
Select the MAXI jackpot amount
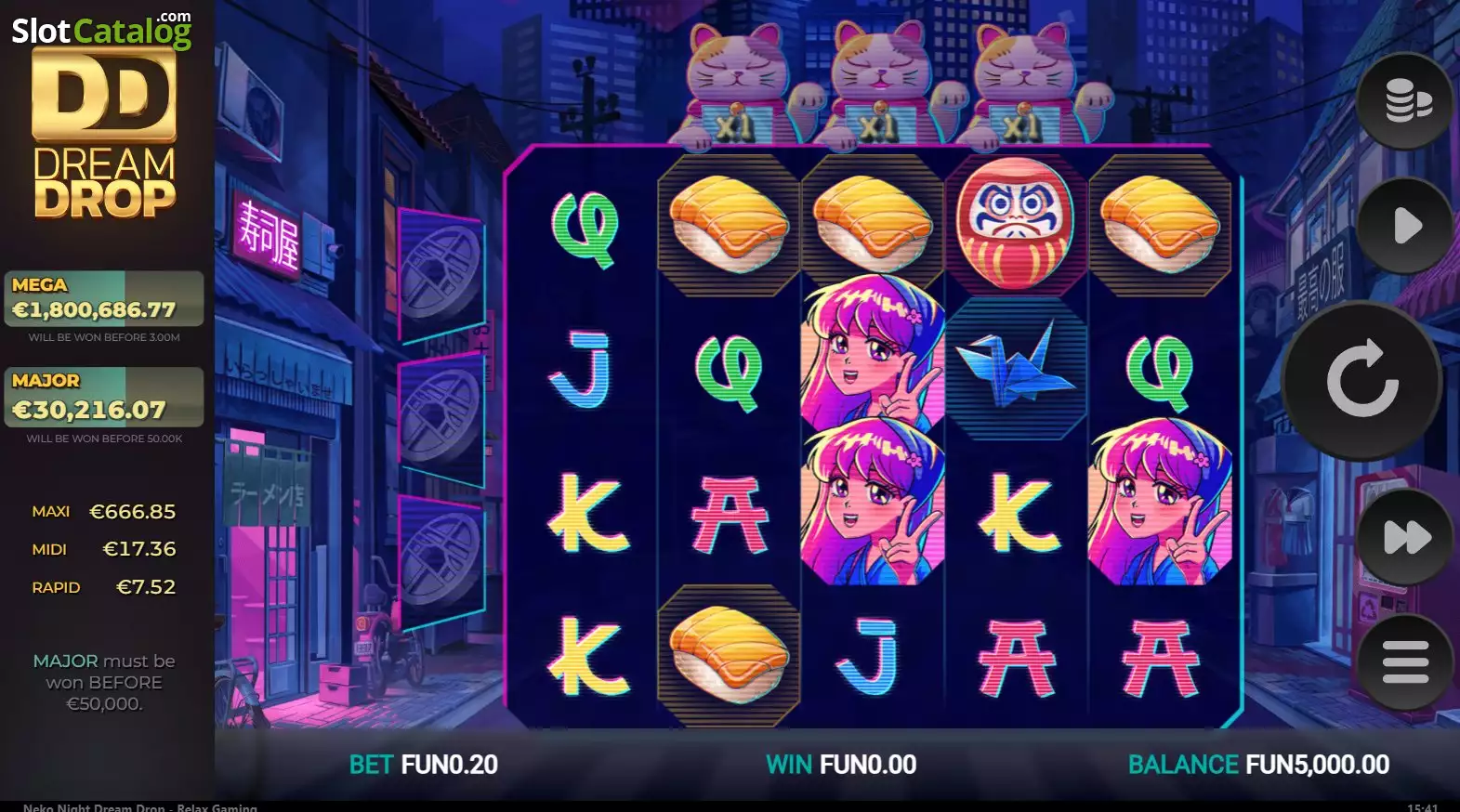(x=132, y=512)
